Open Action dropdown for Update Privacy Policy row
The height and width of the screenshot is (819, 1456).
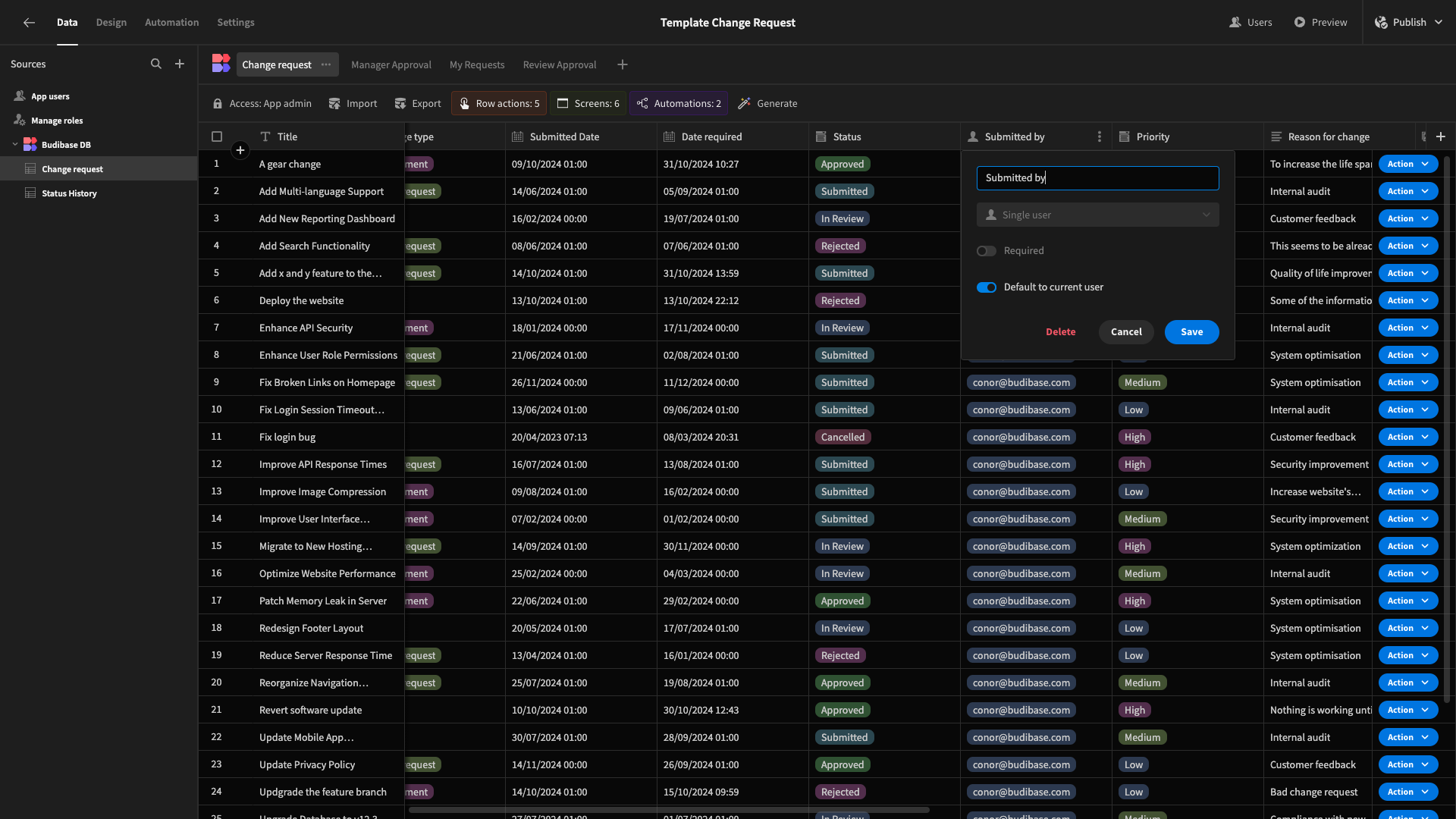click(x=1408, y=764)
